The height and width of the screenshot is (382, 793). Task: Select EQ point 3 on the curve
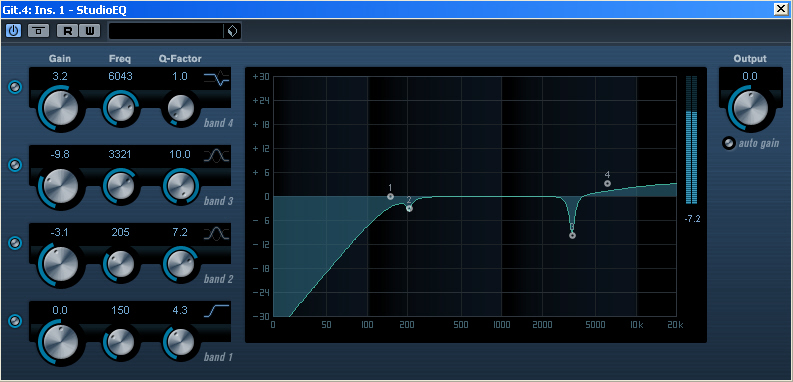(572, 235)
